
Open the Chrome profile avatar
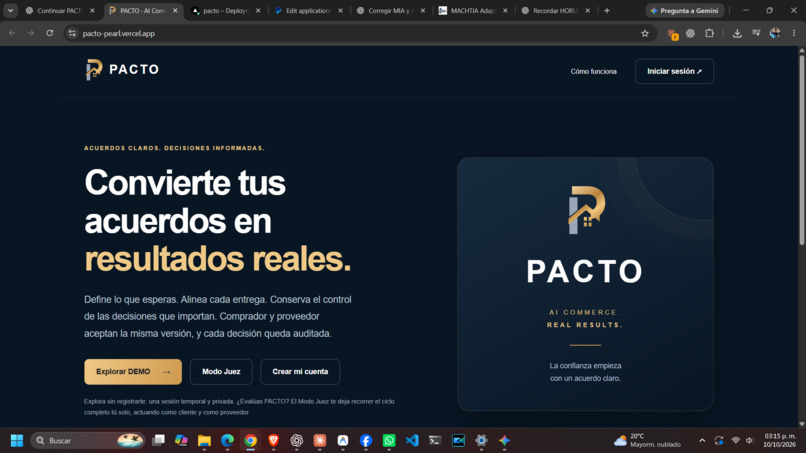tap(775, 33)
